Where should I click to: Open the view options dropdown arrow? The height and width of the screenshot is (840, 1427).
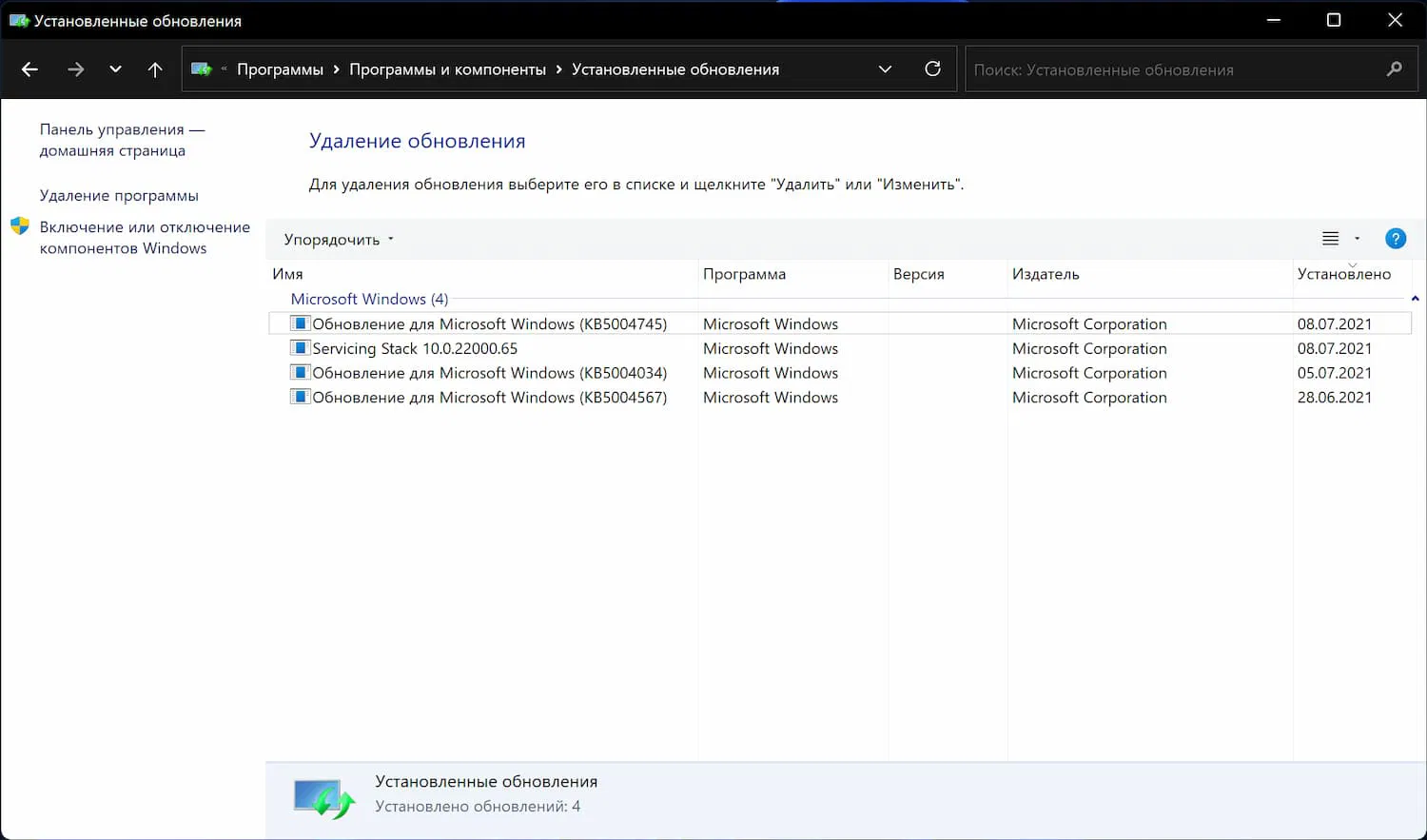1357,239
